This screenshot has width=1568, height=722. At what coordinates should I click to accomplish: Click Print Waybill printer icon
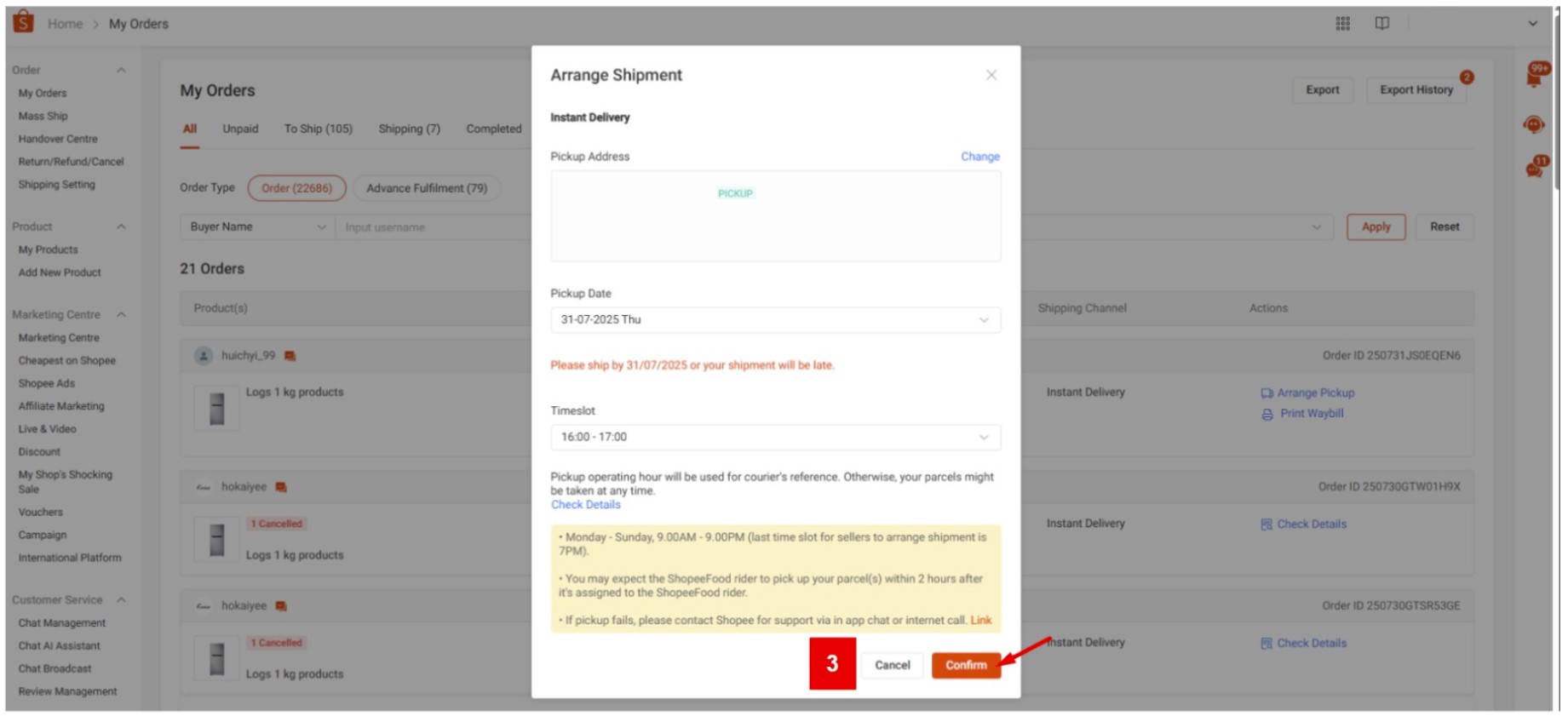(1267, 414)
